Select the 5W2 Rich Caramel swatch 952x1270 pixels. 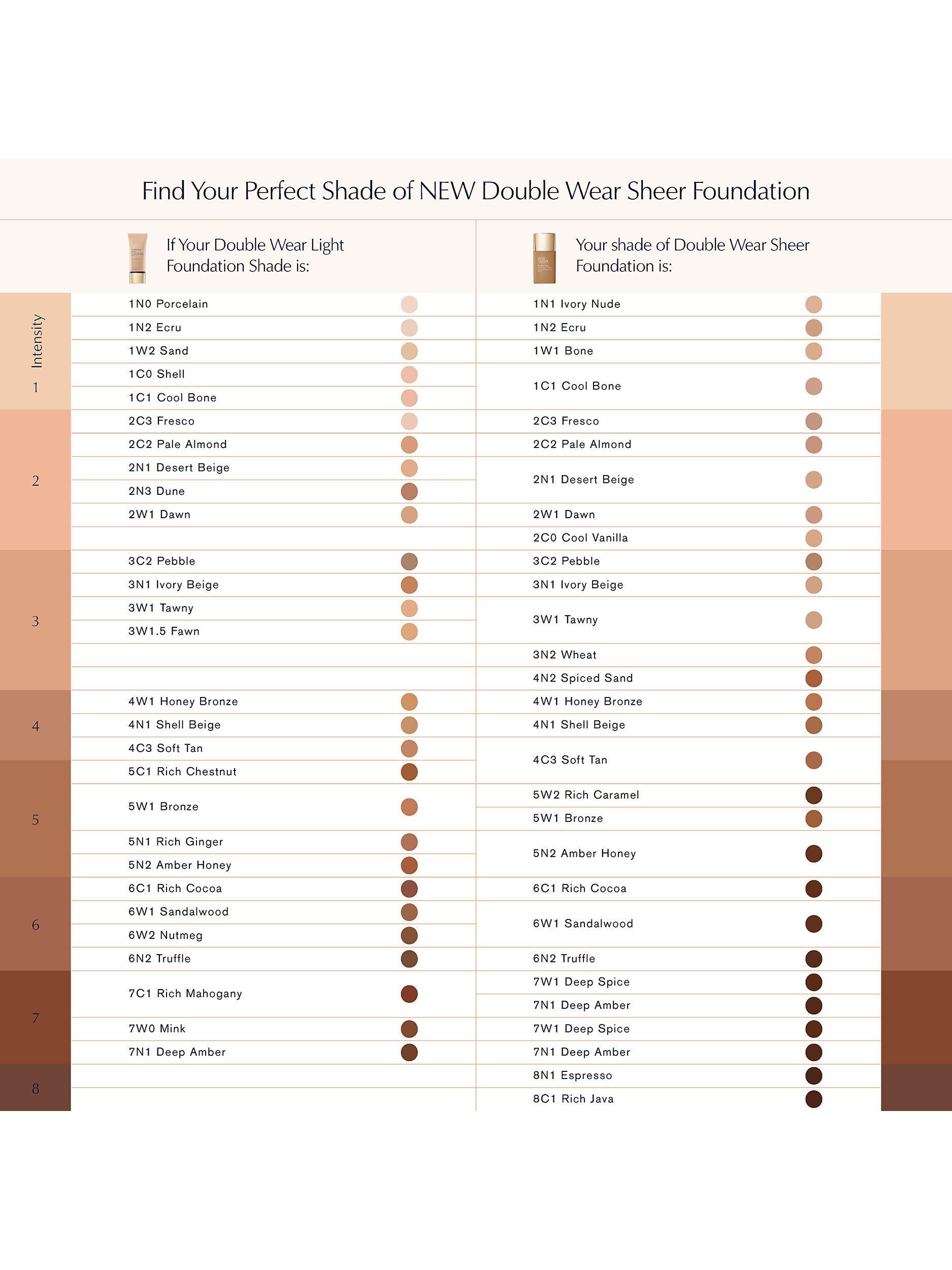pyautogui.click(x=814, y=795)
